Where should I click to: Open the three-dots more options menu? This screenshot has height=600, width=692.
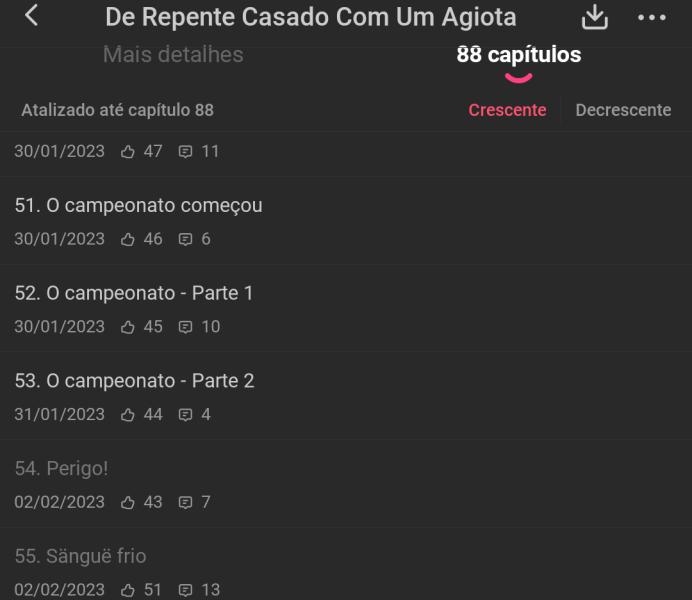pyautogui.click(x=651, y=18)
